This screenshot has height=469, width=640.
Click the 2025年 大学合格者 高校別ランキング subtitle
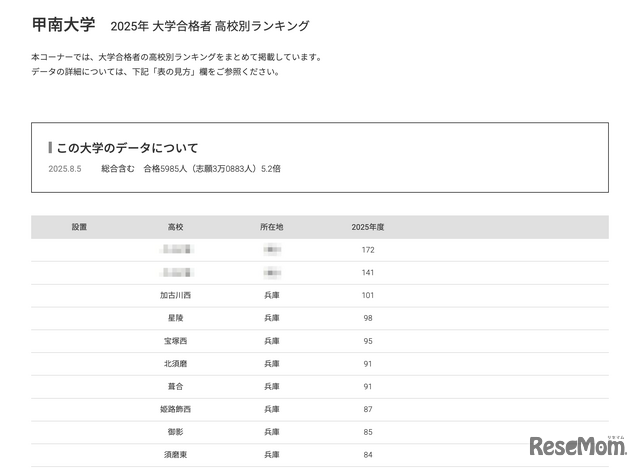click(x=210, y=25)
